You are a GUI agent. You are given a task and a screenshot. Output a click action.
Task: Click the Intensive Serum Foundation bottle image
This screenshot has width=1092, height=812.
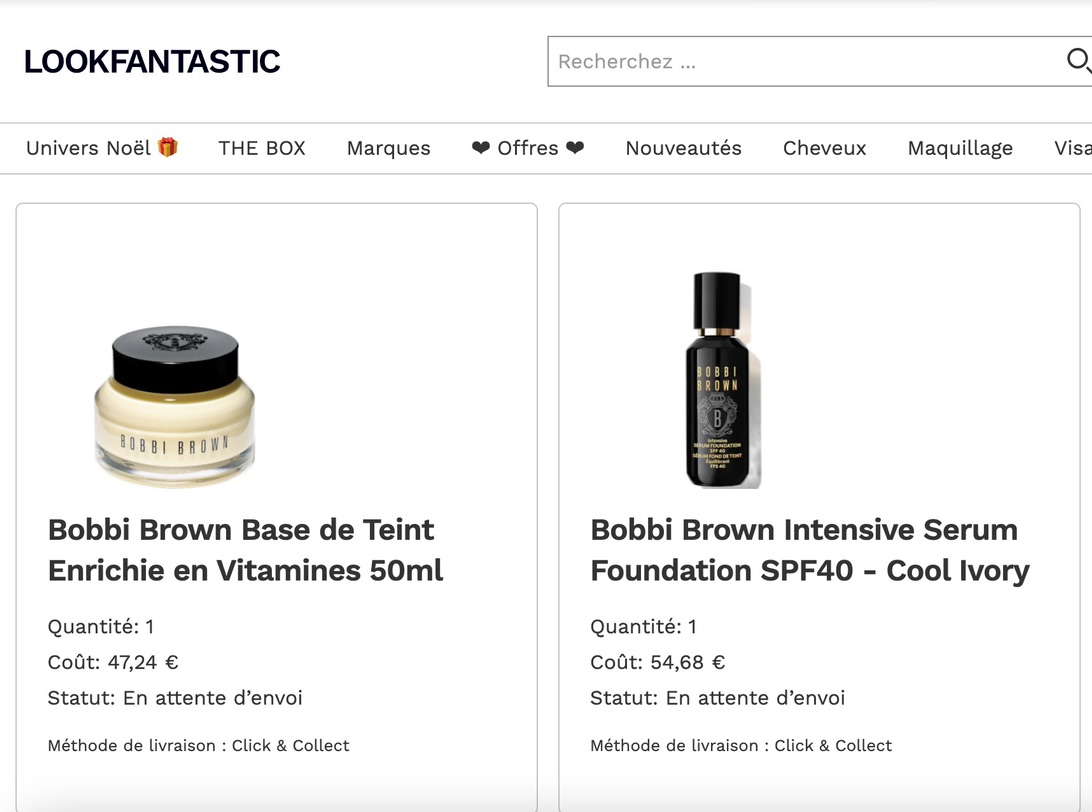pyautogui.click(x=722, y=380)
